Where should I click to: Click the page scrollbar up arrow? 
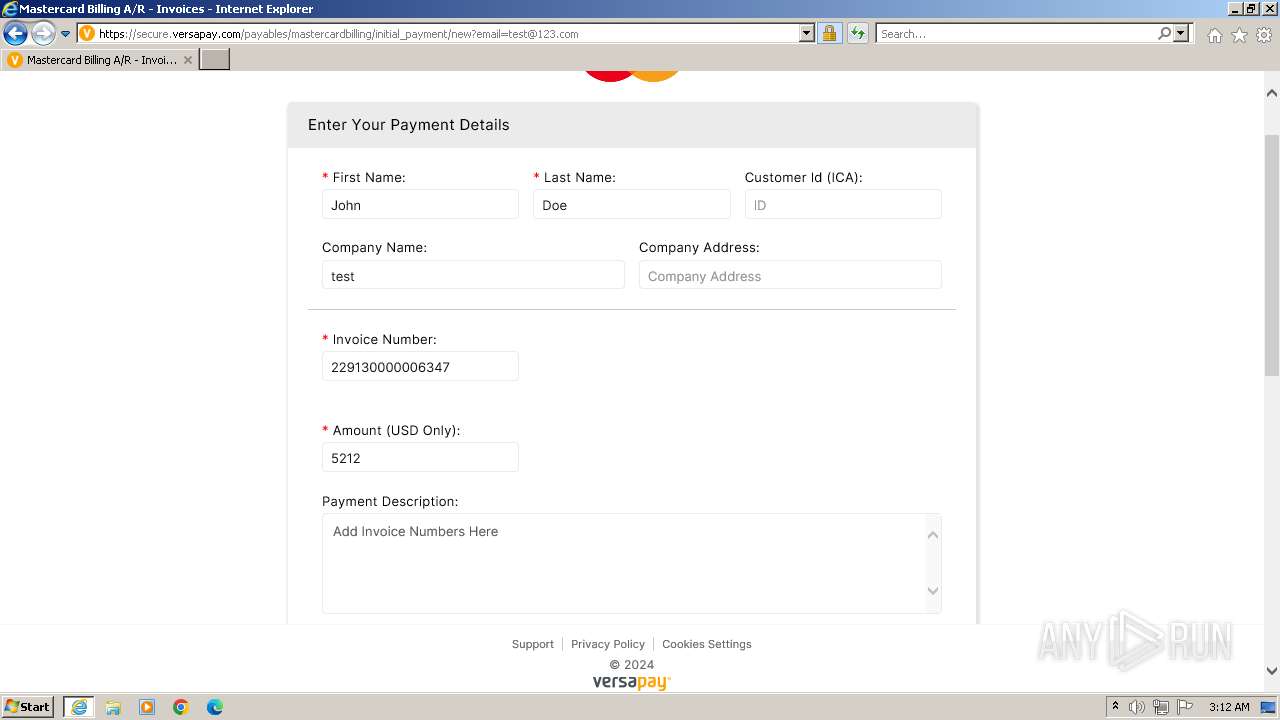tap(1272, 93)
